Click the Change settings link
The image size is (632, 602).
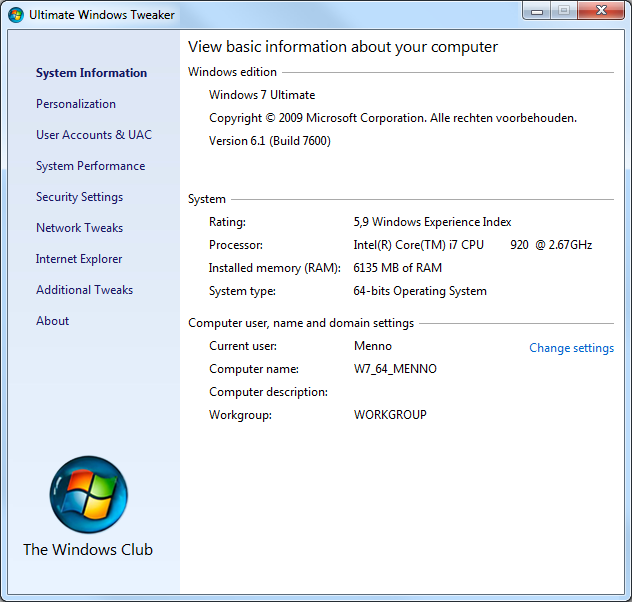pos(572,348)
